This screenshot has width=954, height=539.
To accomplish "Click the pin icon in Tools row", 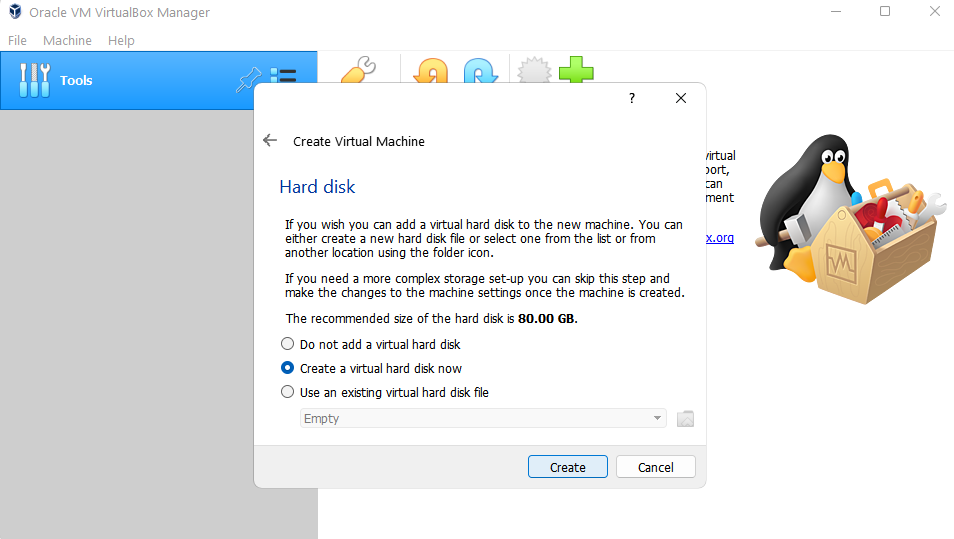I will pos(248,80).
